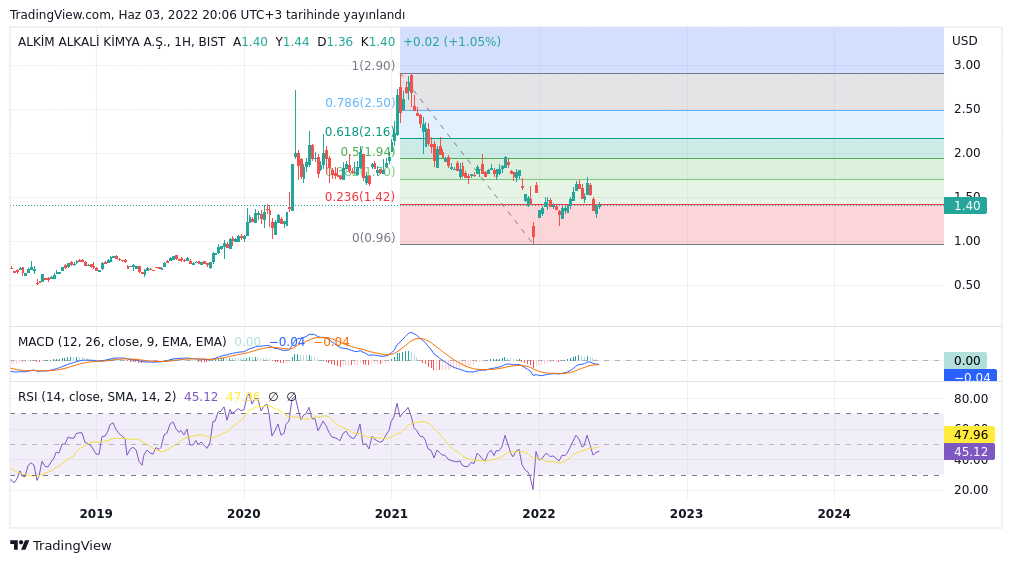Open the RSI (14, close, SMA, 14, 2) indicator legend
Viewport: 1012px width, 563px height.
click(x=97, y=396)
